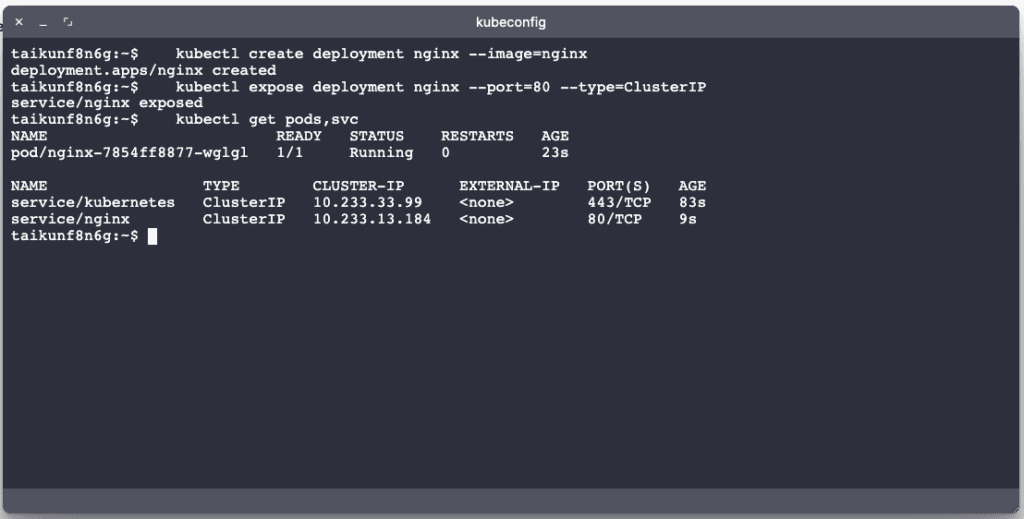This screenshot has height=519, width=1024.
Task: Maximize the terminal window
Action: (x=68, y=22)
